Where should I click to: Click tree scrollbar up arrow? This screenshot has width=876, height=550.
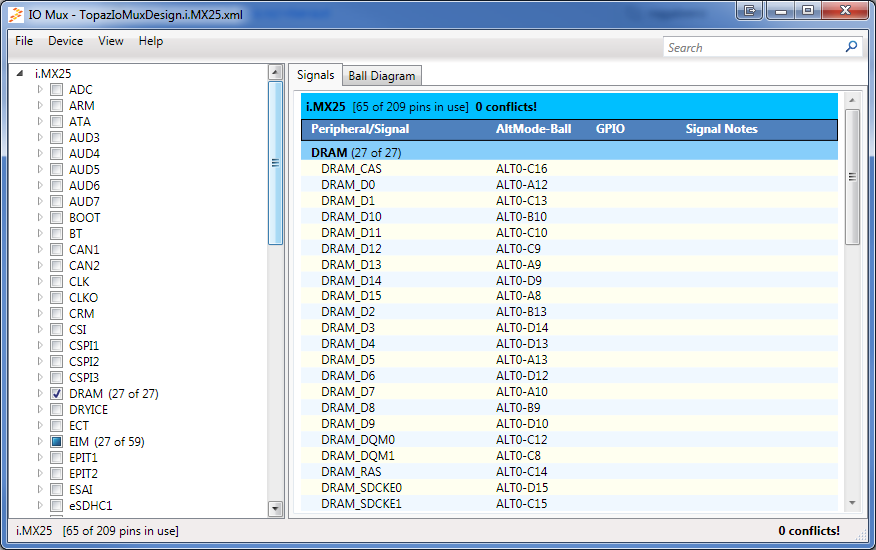click(x=275, y=73)
